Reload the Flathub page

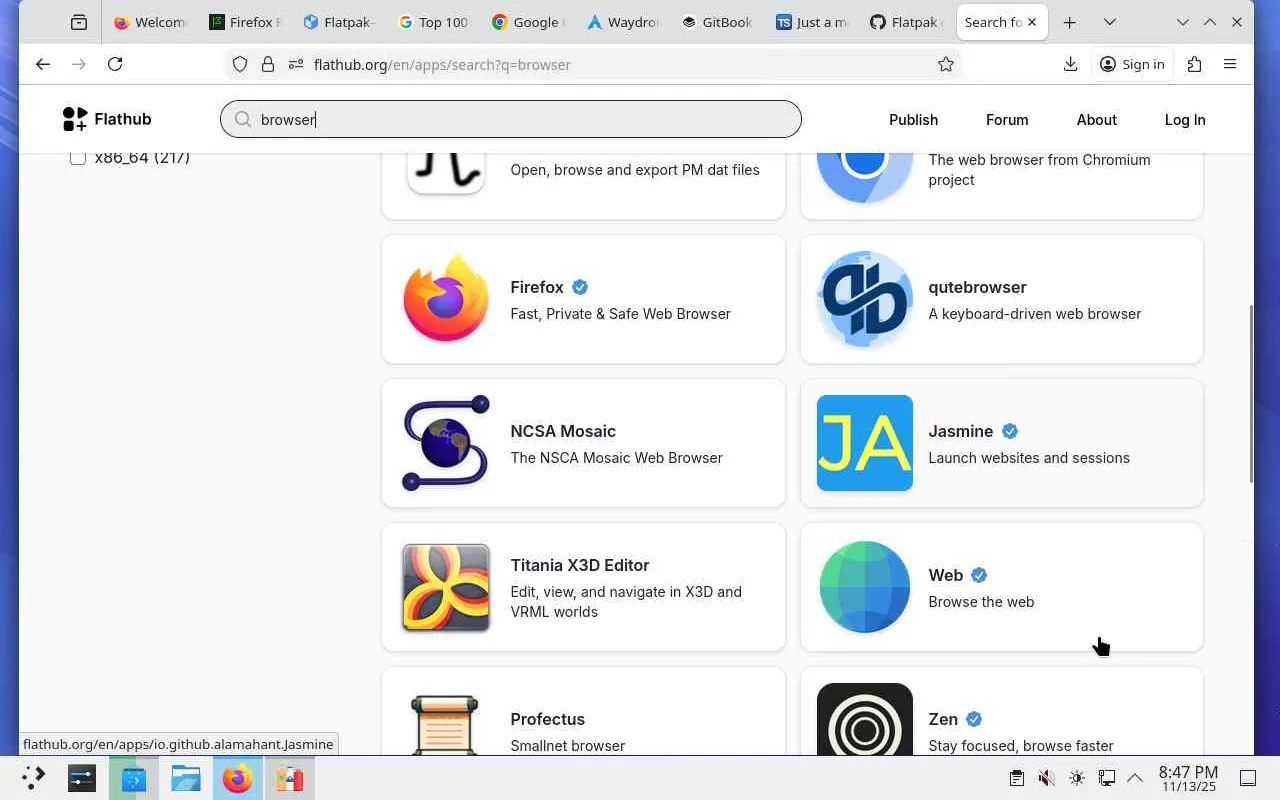[x=115, y=64]
